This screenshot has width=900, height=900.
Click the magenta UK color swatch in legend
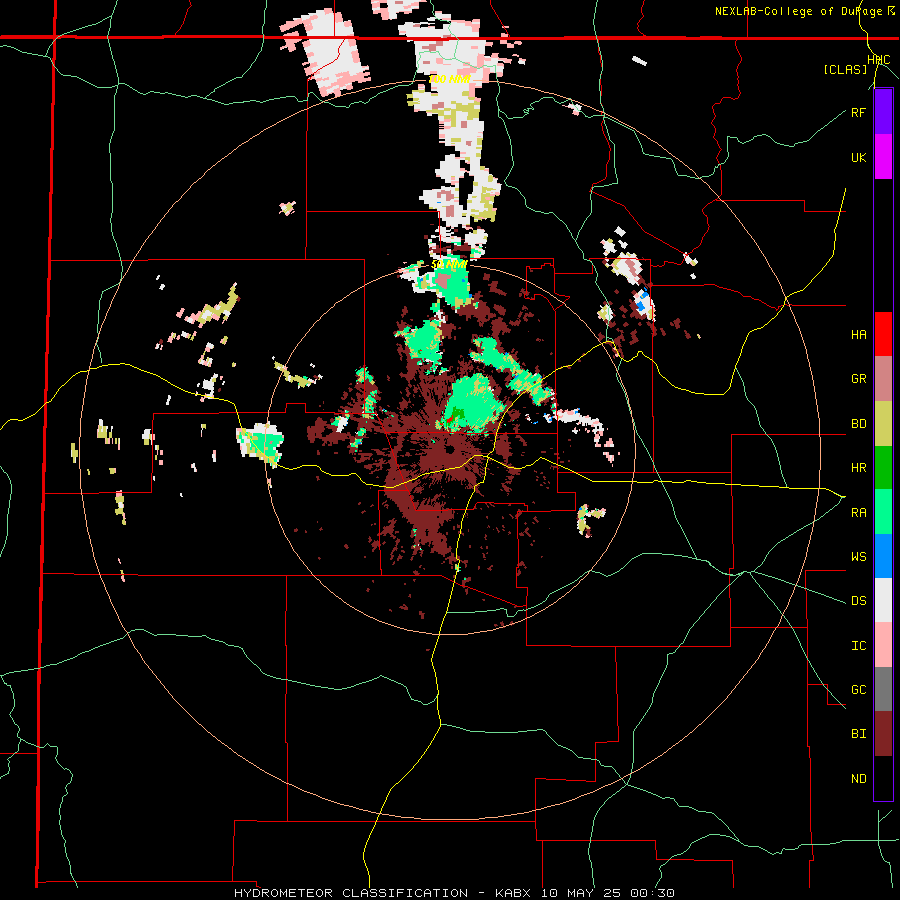[x=883, y=157]
